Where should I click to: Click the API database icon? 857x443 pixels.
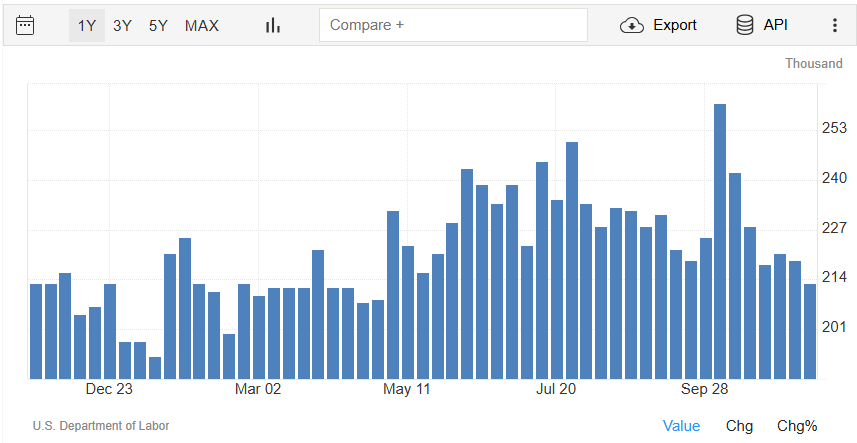tap(744, 25)
